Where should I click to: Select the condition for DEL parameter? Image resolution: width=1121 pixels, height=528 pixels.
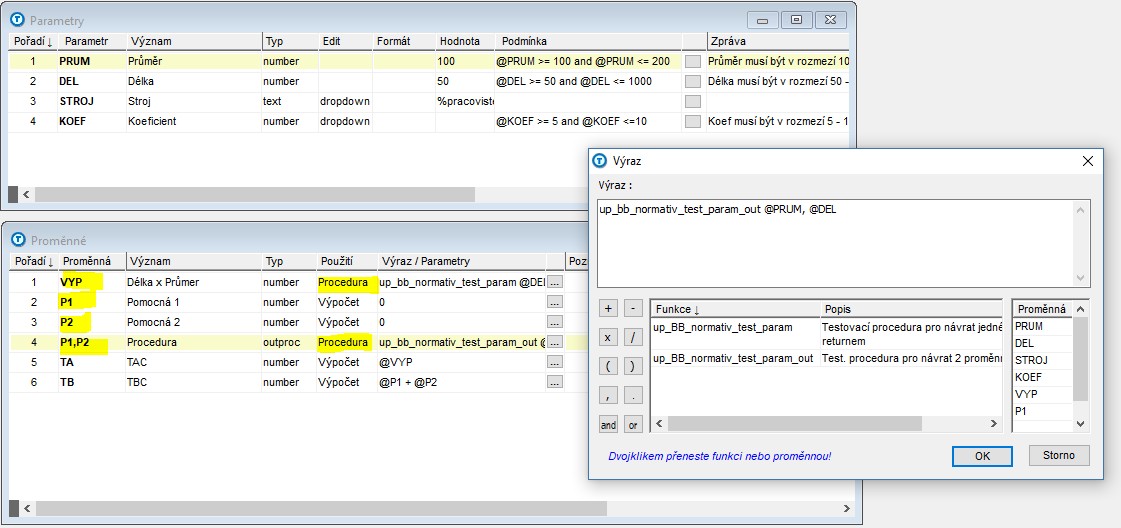(588, 81)
